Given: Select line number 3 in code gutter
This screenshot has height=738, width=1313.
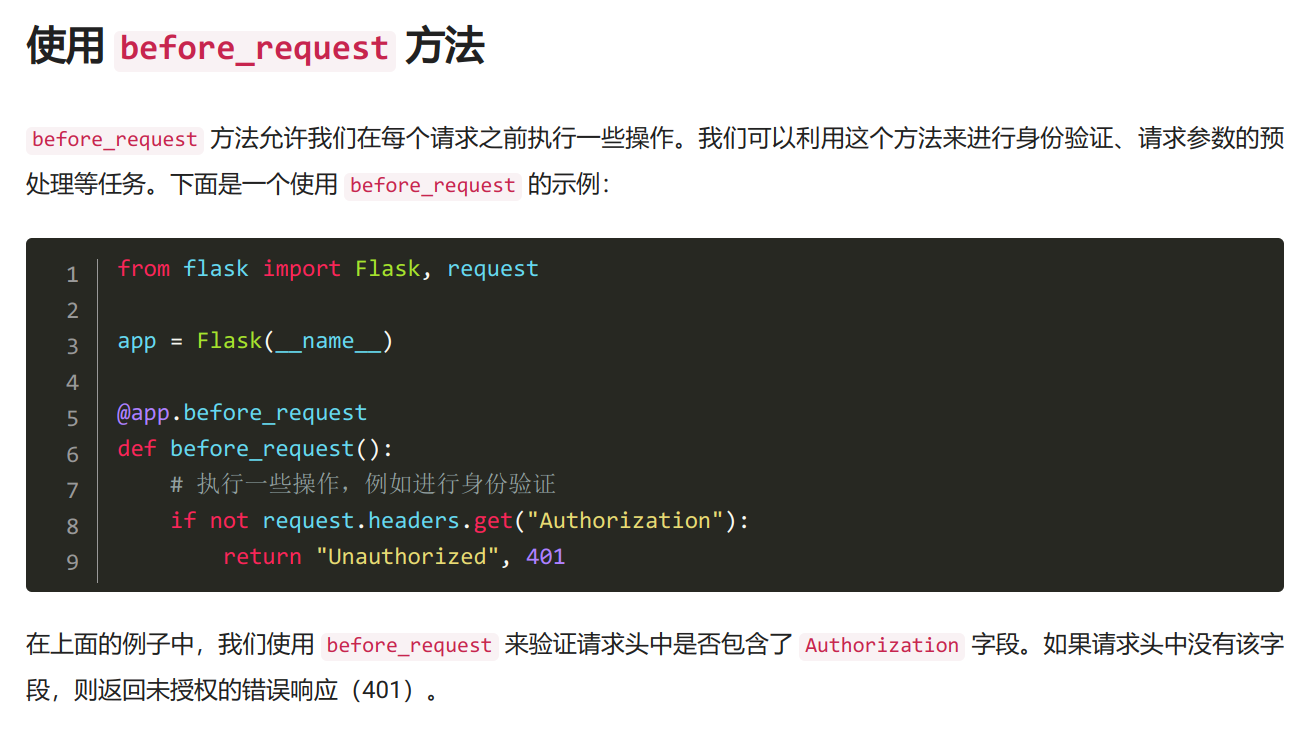Looking at the screenshot, I should 72,346.
